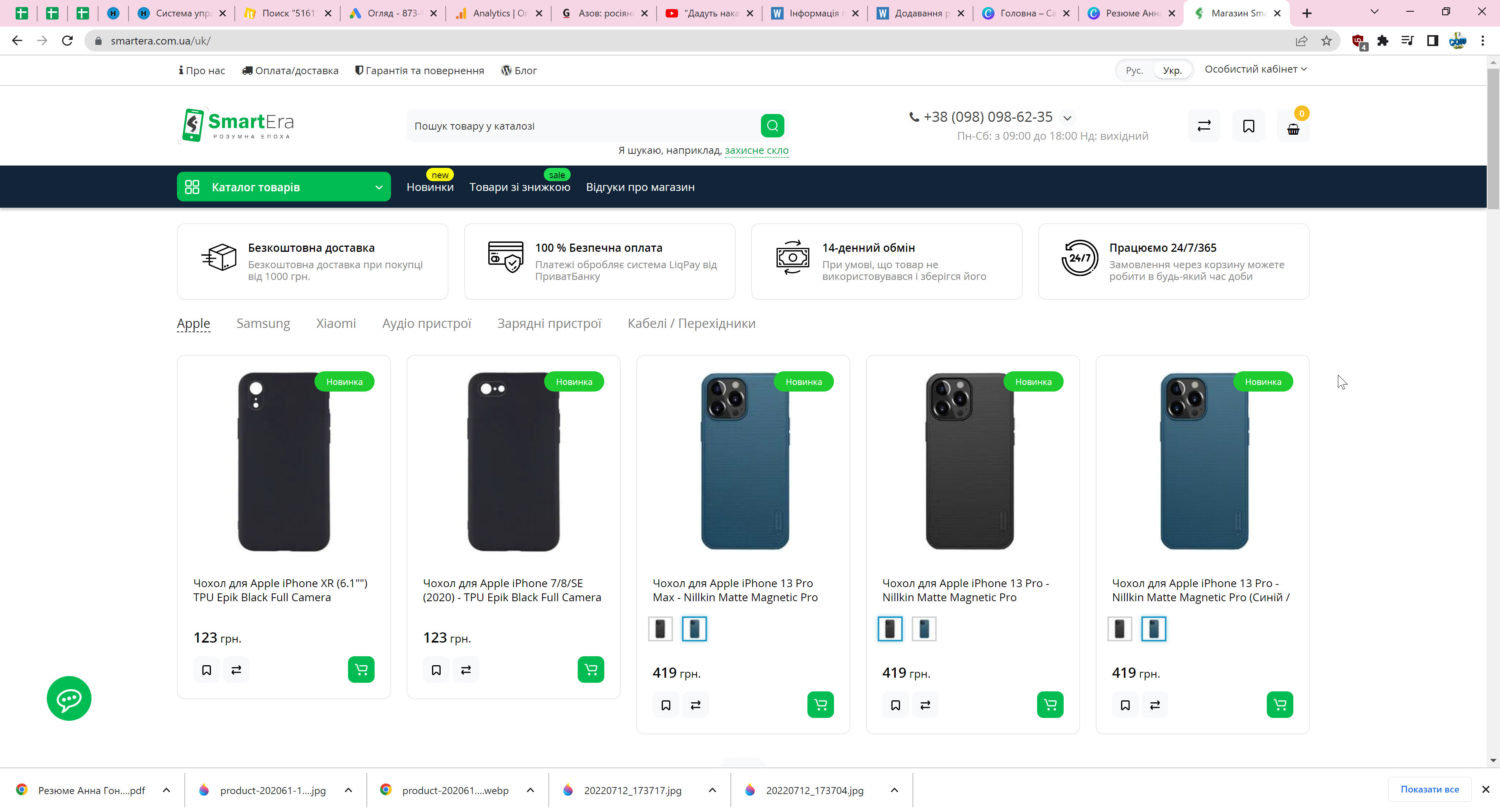Reload the page in Chrome
The height and width of the screenshot is (812, 1500).
[68, 40]
